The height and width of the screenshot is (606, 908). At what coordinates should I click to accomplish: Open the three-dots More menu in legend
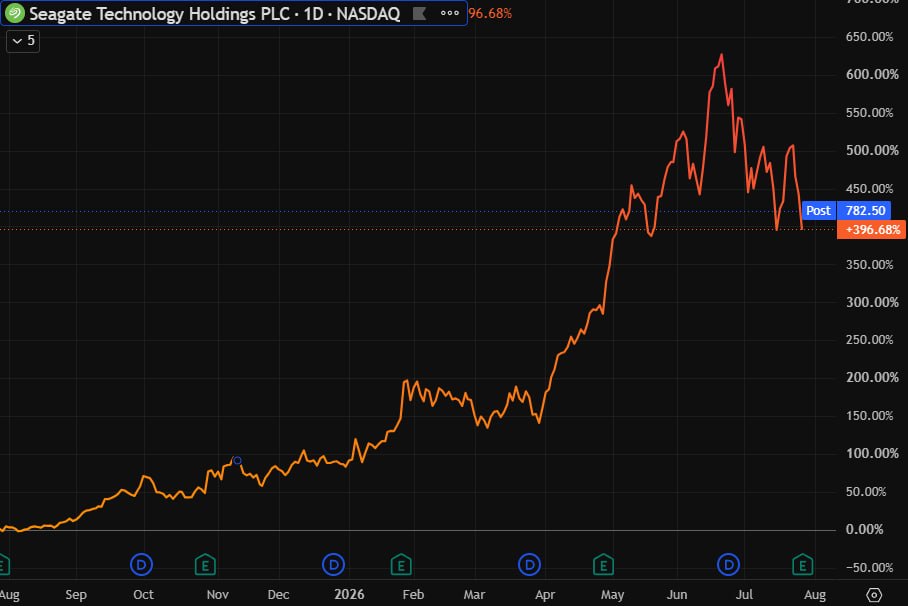click(449, 13)
